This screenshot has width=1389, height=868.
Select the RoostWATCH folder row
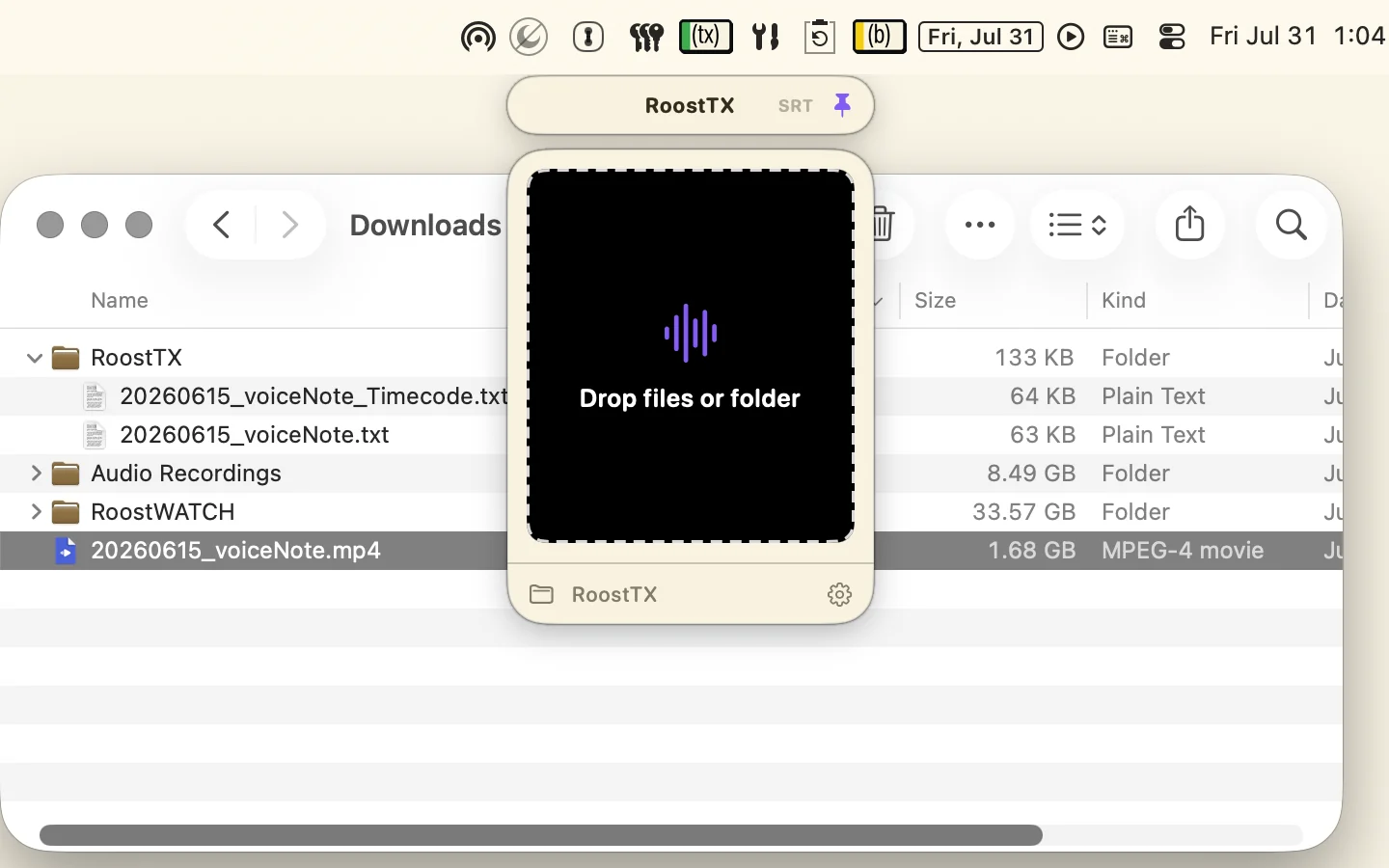tap(671, 511)
